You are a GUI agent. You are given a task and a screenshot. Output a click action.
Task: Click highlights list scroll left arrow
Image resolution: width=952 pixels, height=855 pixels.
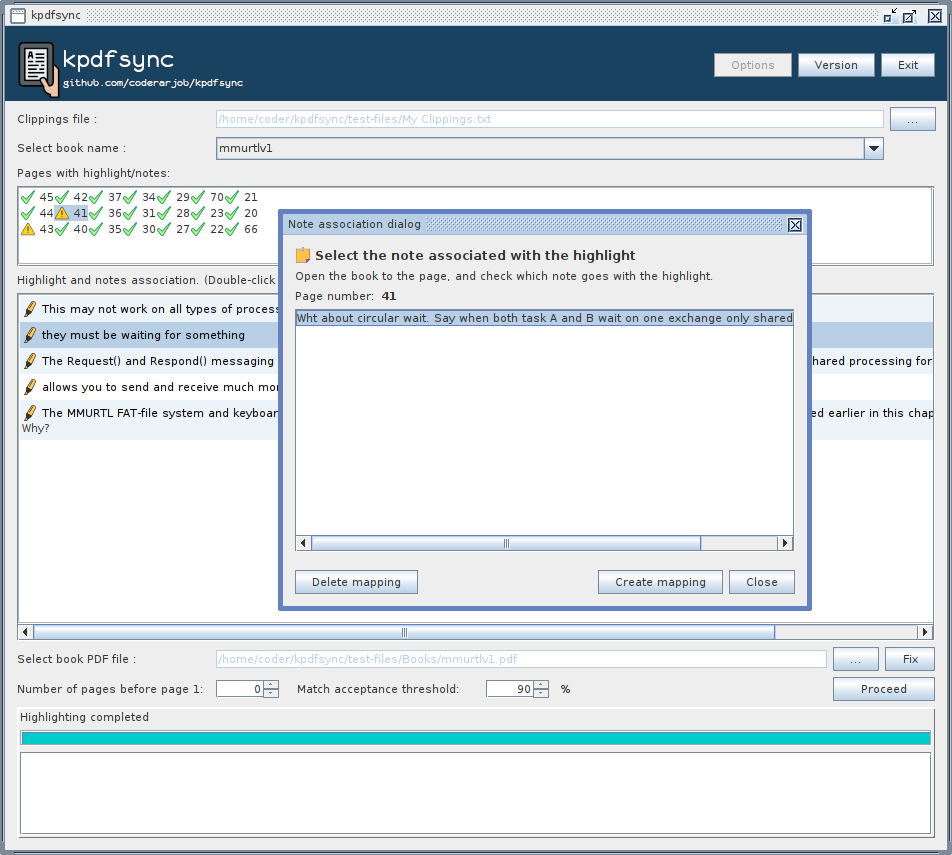[26, 632]
